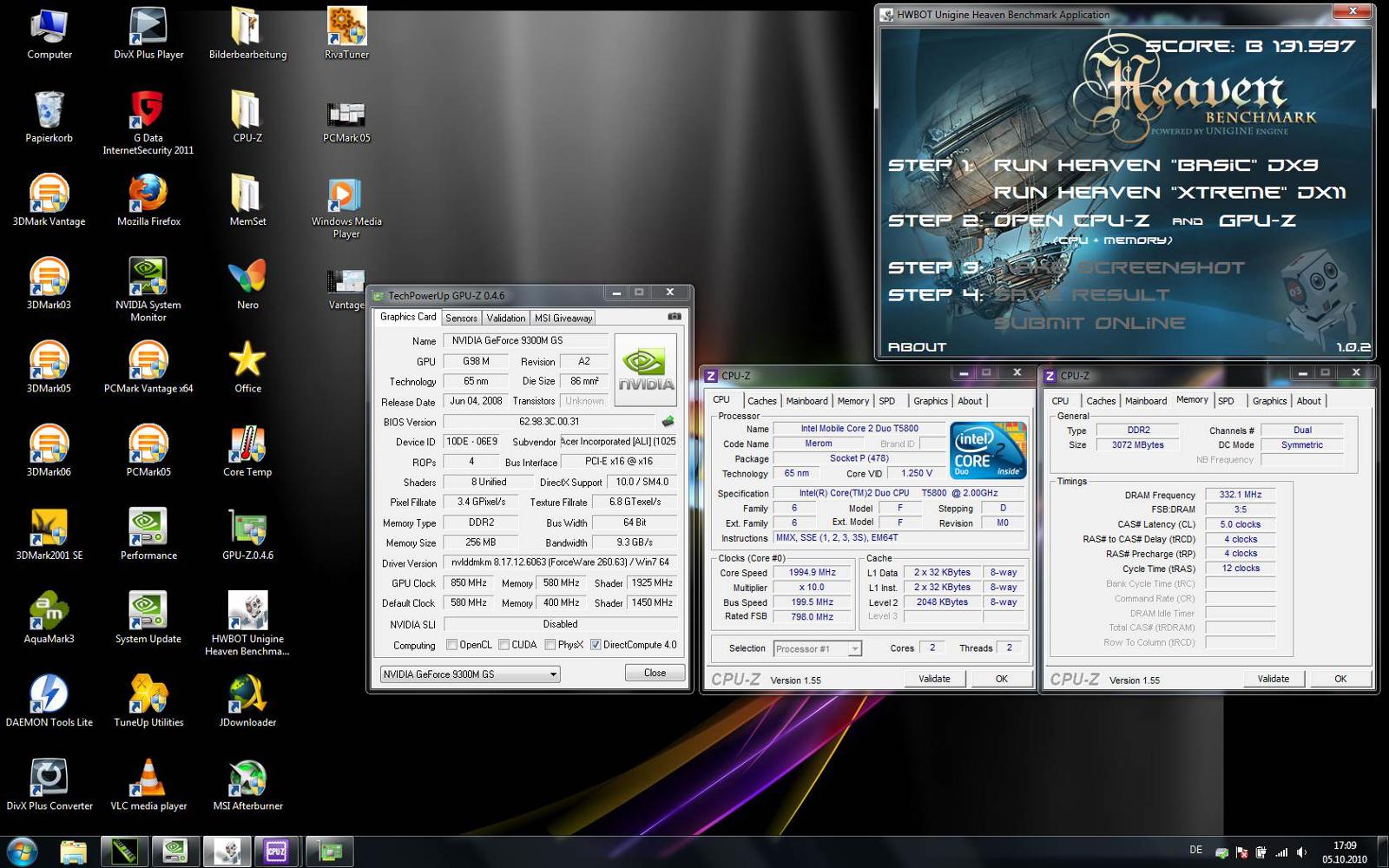
Task: Toggle the PhysX checkbox
Action: tap(550, 645)
